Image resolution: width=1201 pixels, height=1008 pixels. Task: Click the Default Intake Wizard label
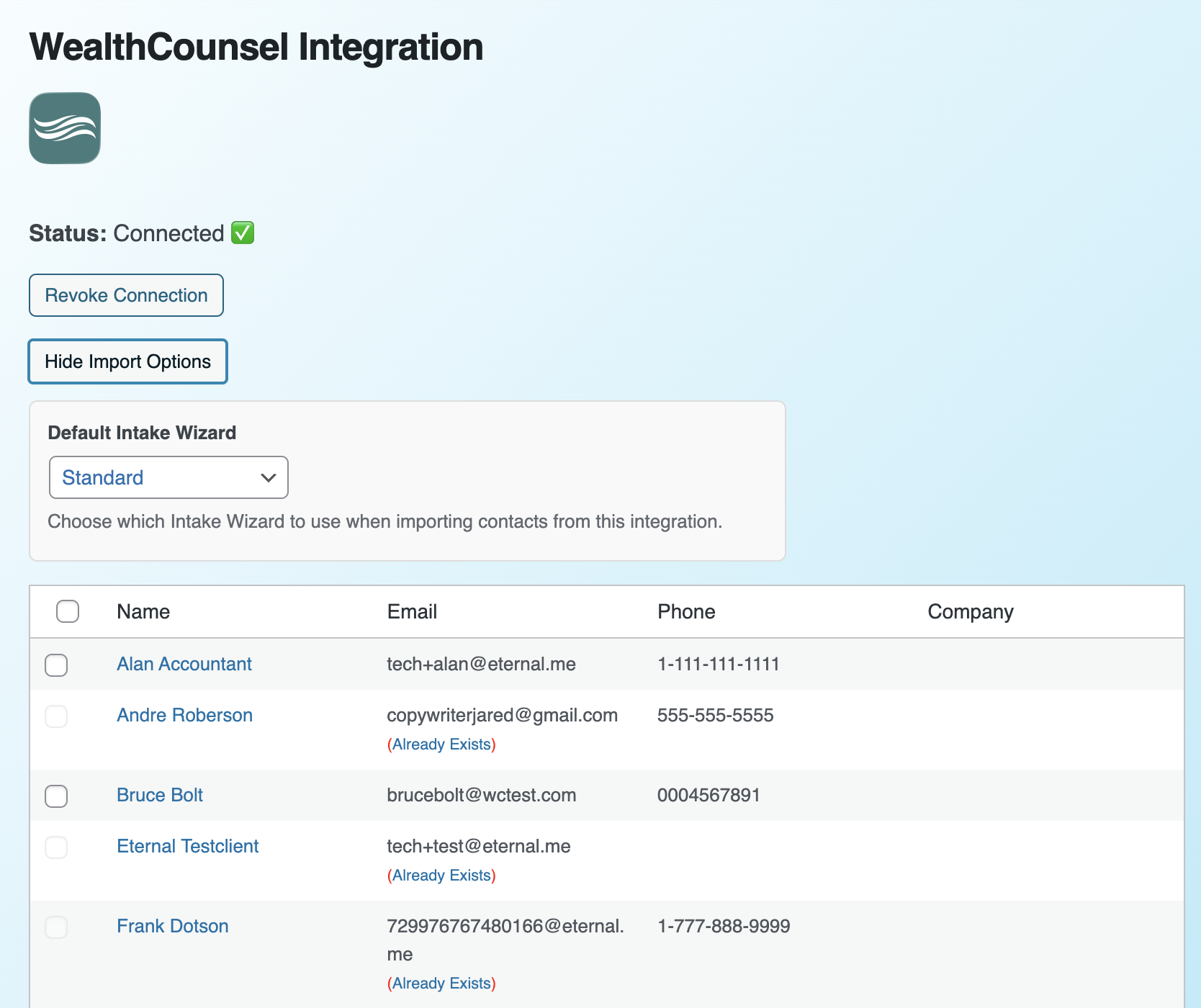tap(142, 433)
